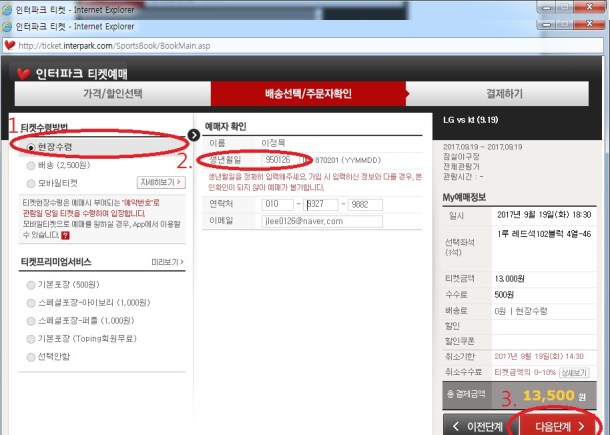610x435 pixels.
Task: Click the last phone number field 9882
Action: point(365,204)
